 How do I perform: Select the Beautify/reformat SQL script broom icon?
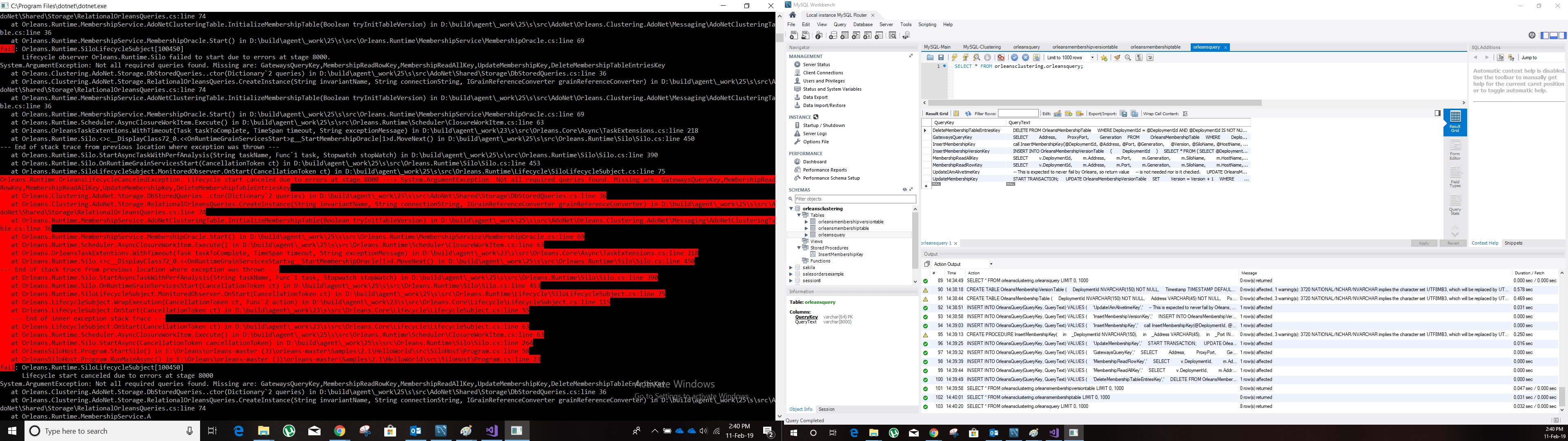[1118, 57]
